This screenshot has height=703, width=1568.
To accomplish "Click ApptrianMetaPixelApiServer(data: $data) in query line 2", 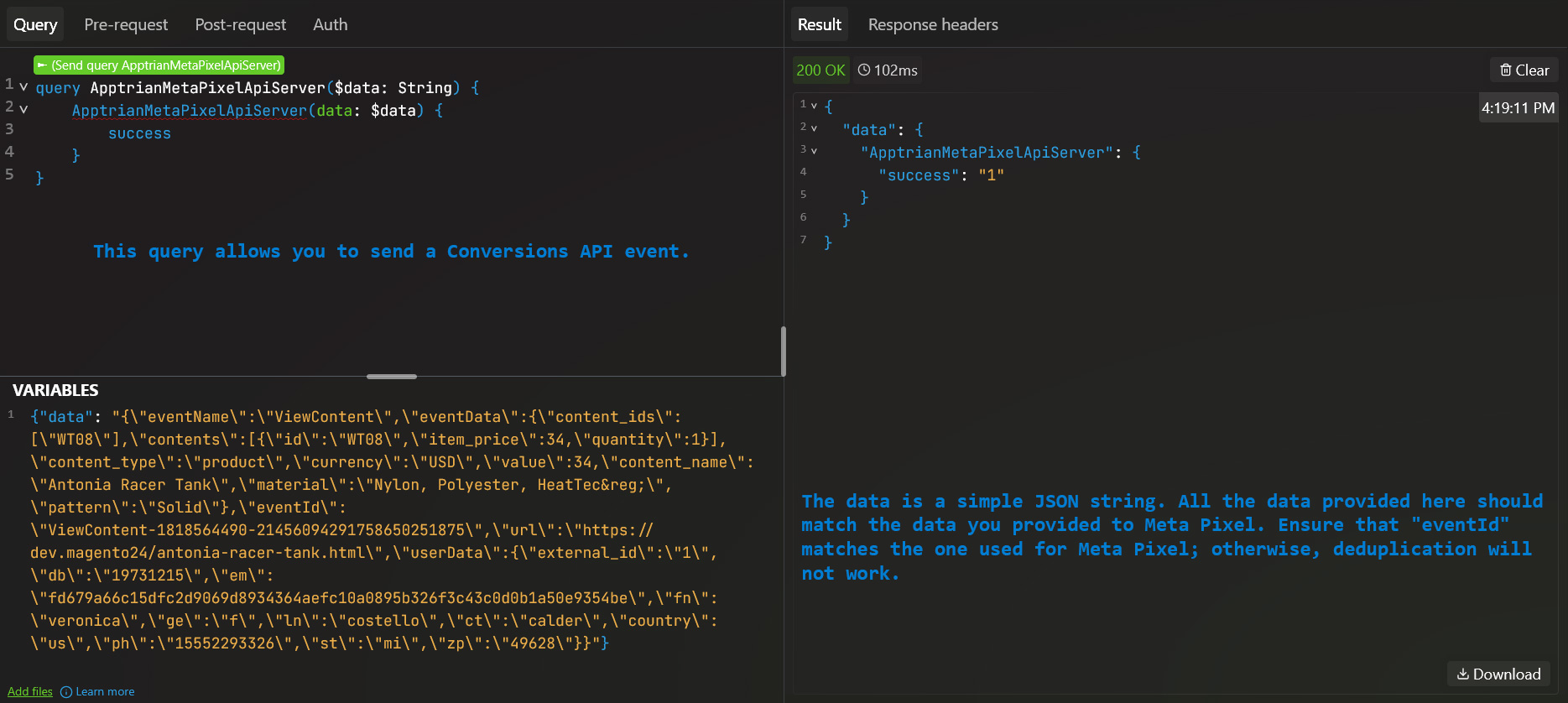I will [x=247, y=111].
